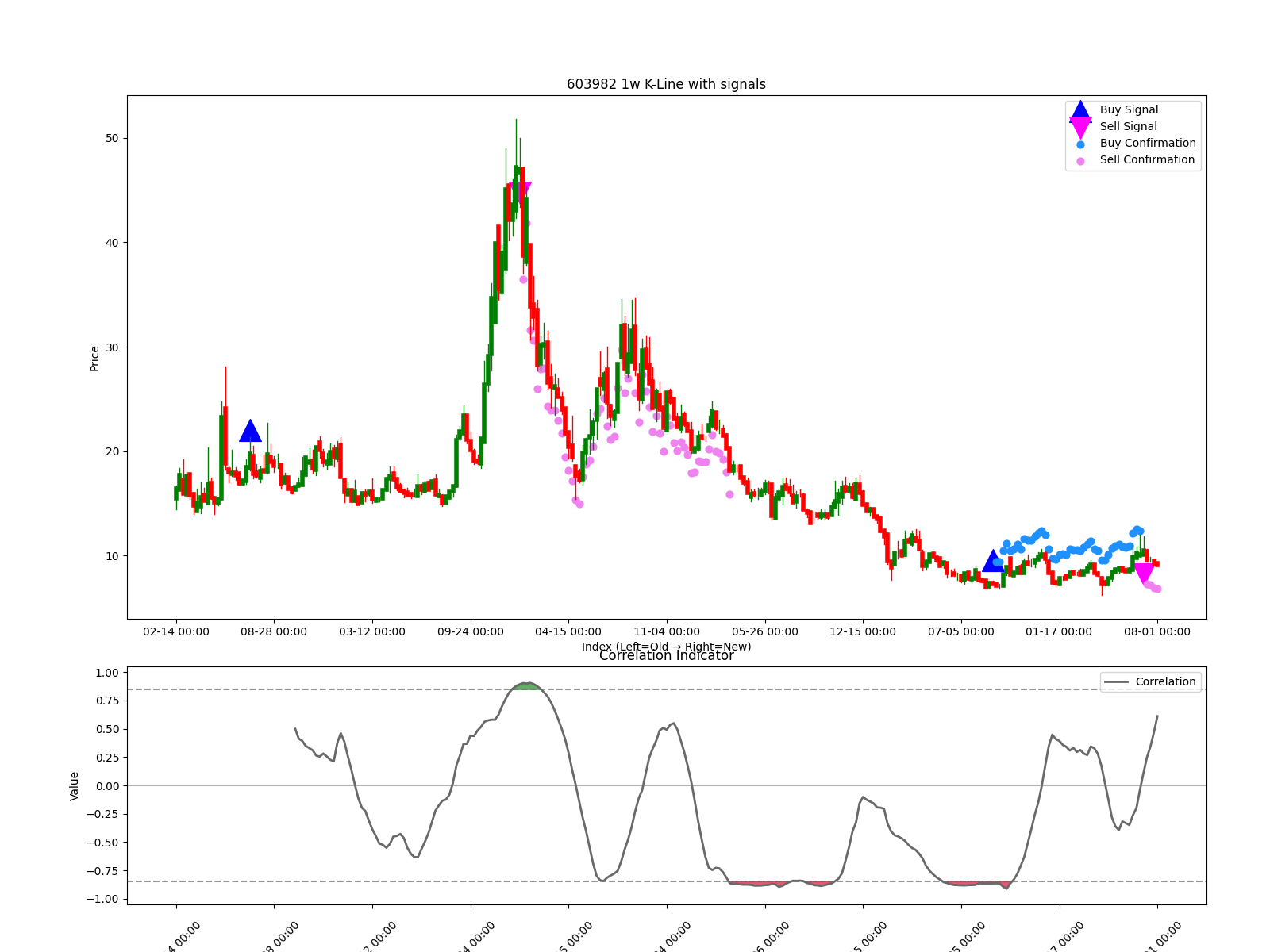Click the correlation axis value '0.00'
This screenshot has width=1270, height=952.
coord(106,786)
